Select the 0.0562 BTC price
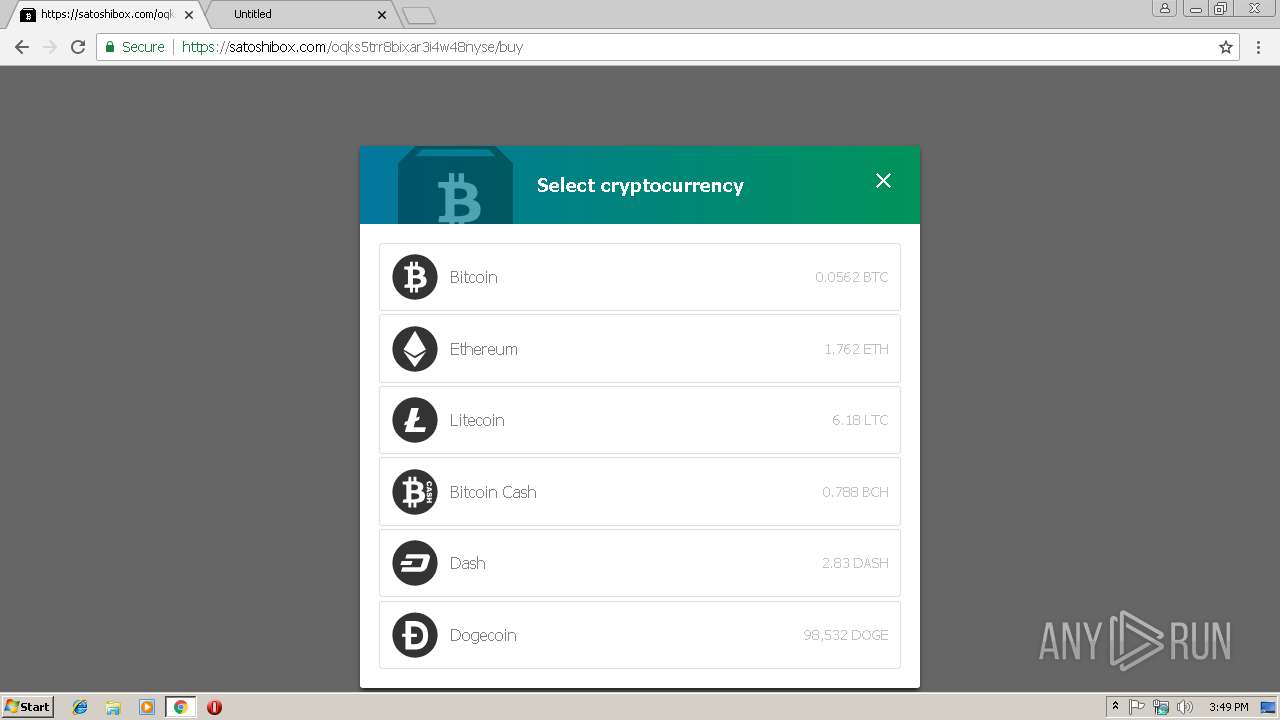Screen dimensions: 1280x720 851,277
